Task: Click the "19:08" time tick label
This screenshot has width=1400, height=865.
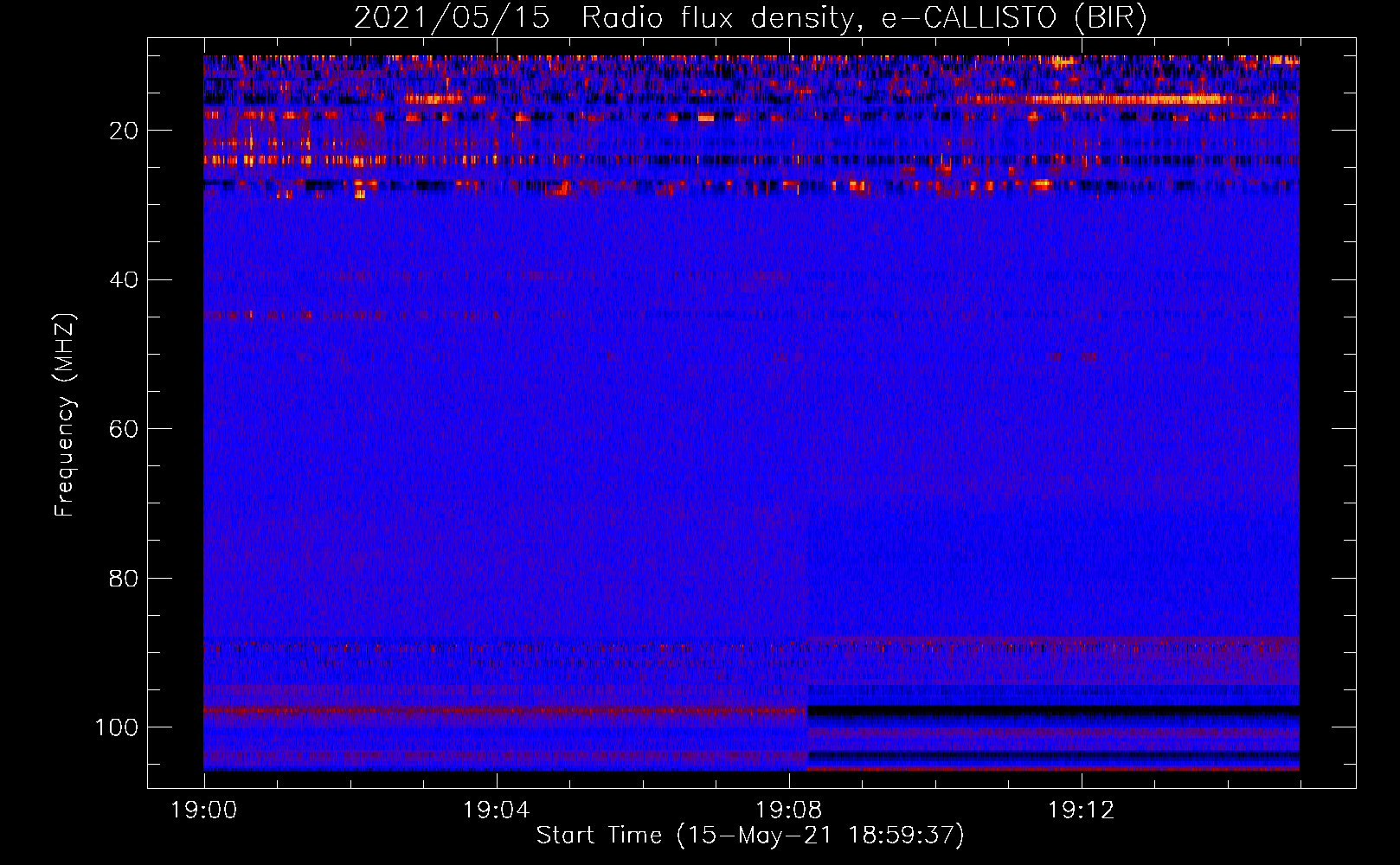Action: (x=788, y=811)
